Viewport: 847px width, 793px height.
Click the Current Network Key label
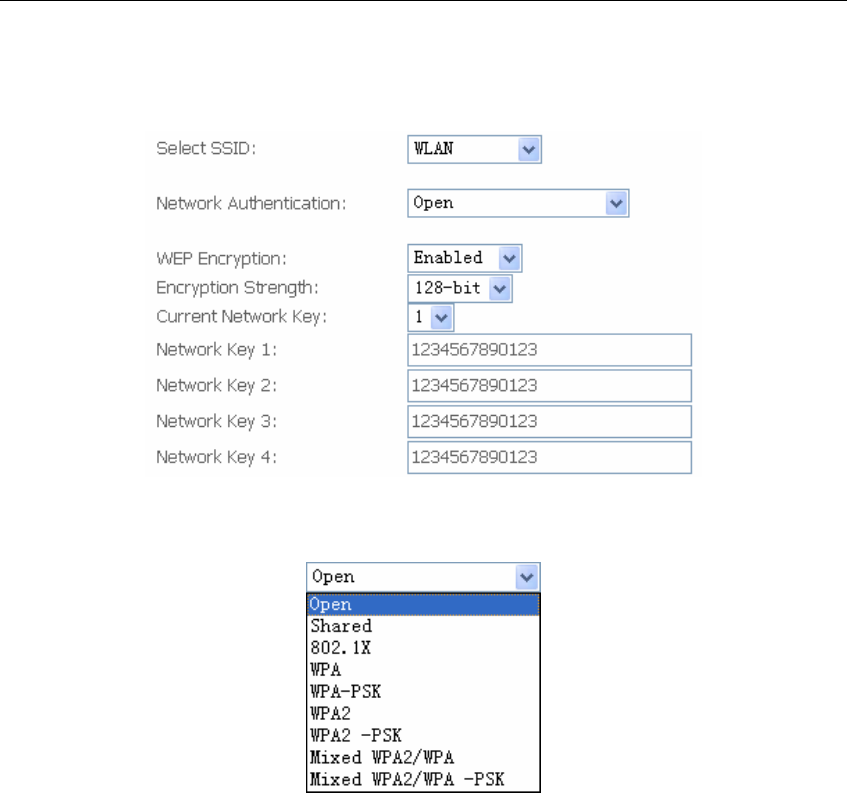click(241, 317)
